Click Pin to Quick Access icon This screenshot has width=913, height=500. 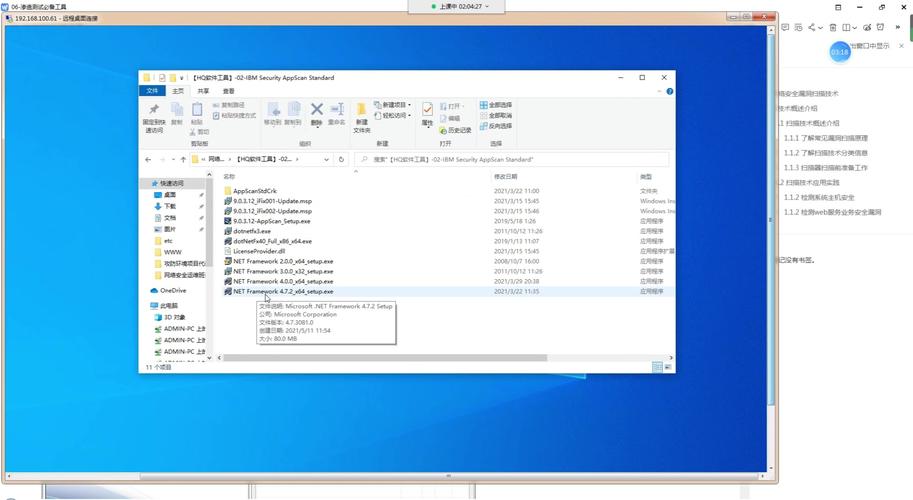[x=153, y=115]
